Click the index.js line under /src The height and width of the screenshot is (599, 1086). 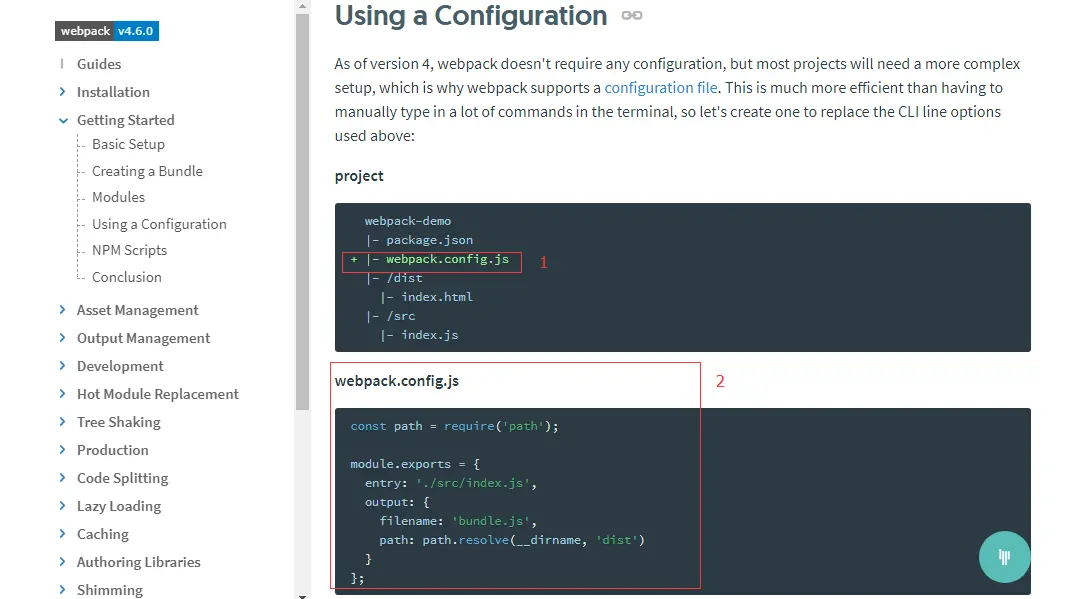tap(419, 335)
